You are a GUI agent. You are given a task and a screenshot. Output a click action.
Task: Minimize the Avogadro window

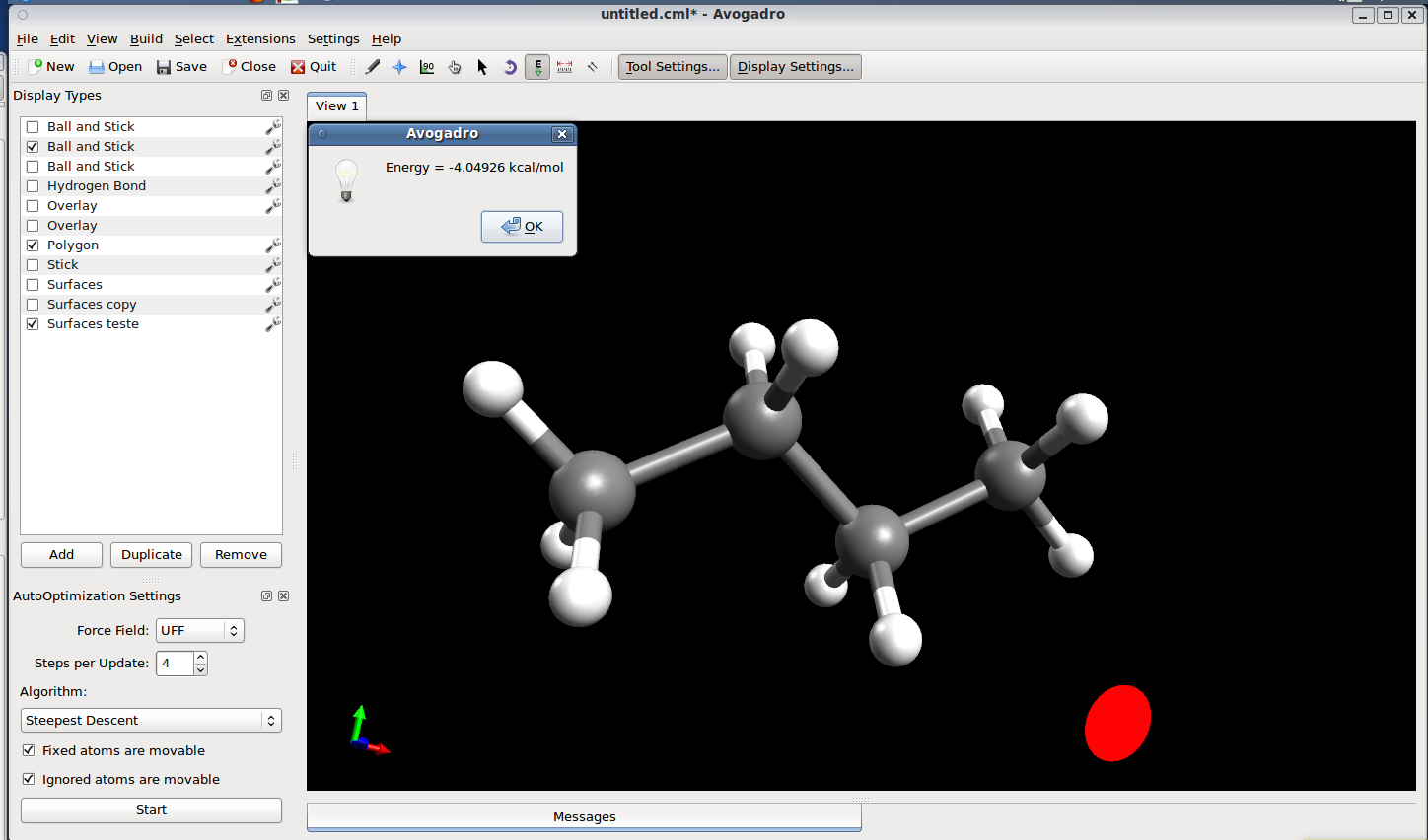1363,15
